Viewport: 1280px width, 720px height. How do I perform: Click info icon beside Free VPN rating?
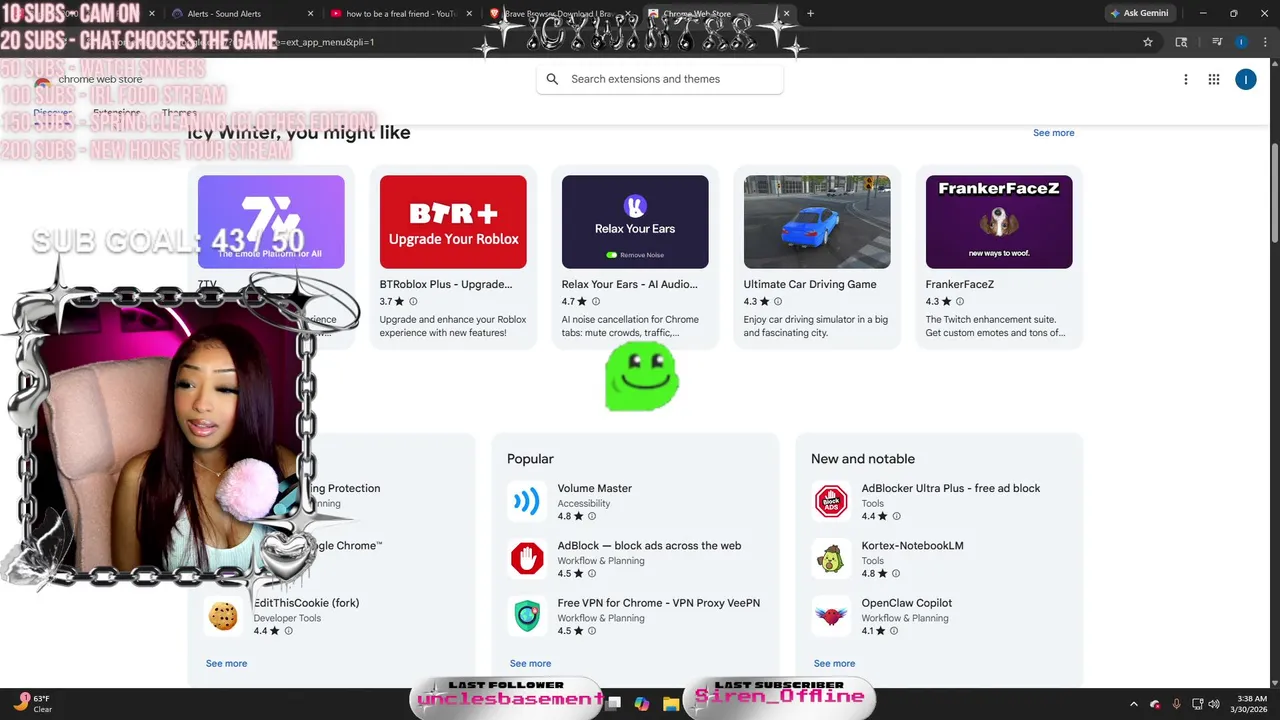pos(592,631)
